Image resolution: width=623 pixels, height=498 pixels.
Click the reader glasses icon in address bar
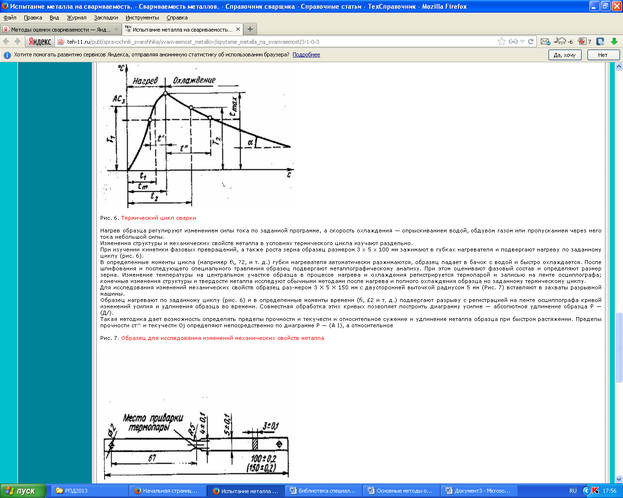click(x=513, y=42)
